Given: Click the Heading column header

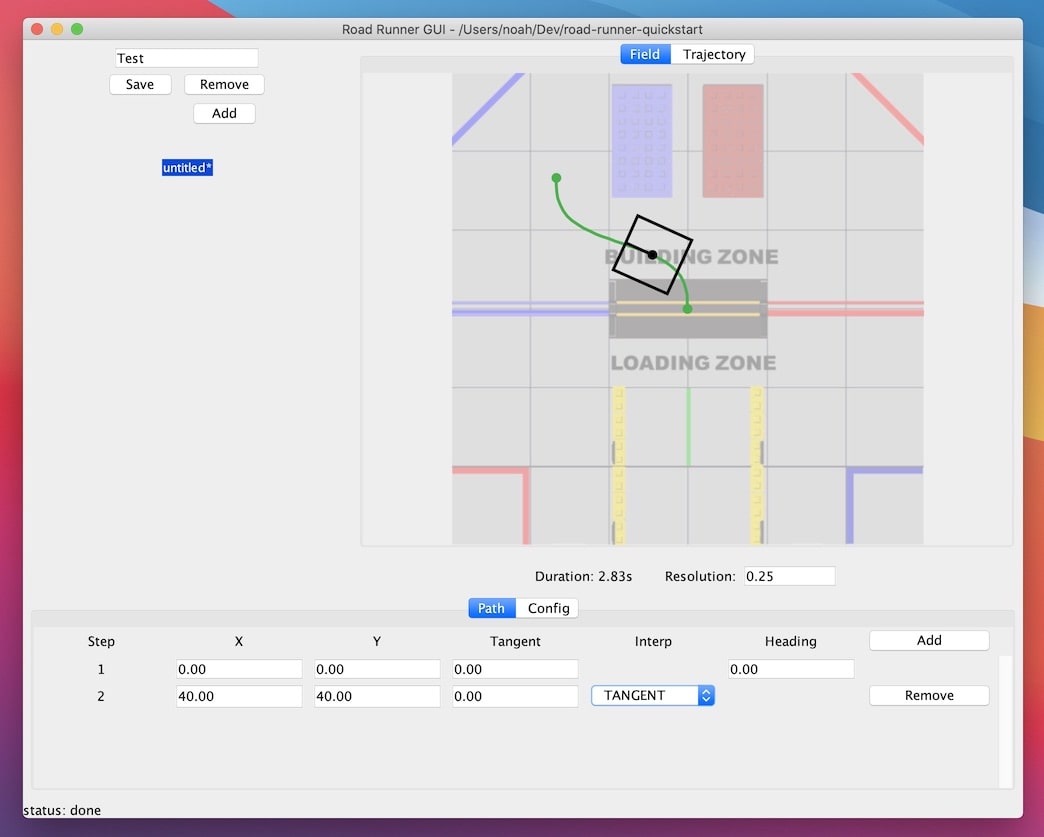Looking at the screenshot, I should [x=790, y=641].
